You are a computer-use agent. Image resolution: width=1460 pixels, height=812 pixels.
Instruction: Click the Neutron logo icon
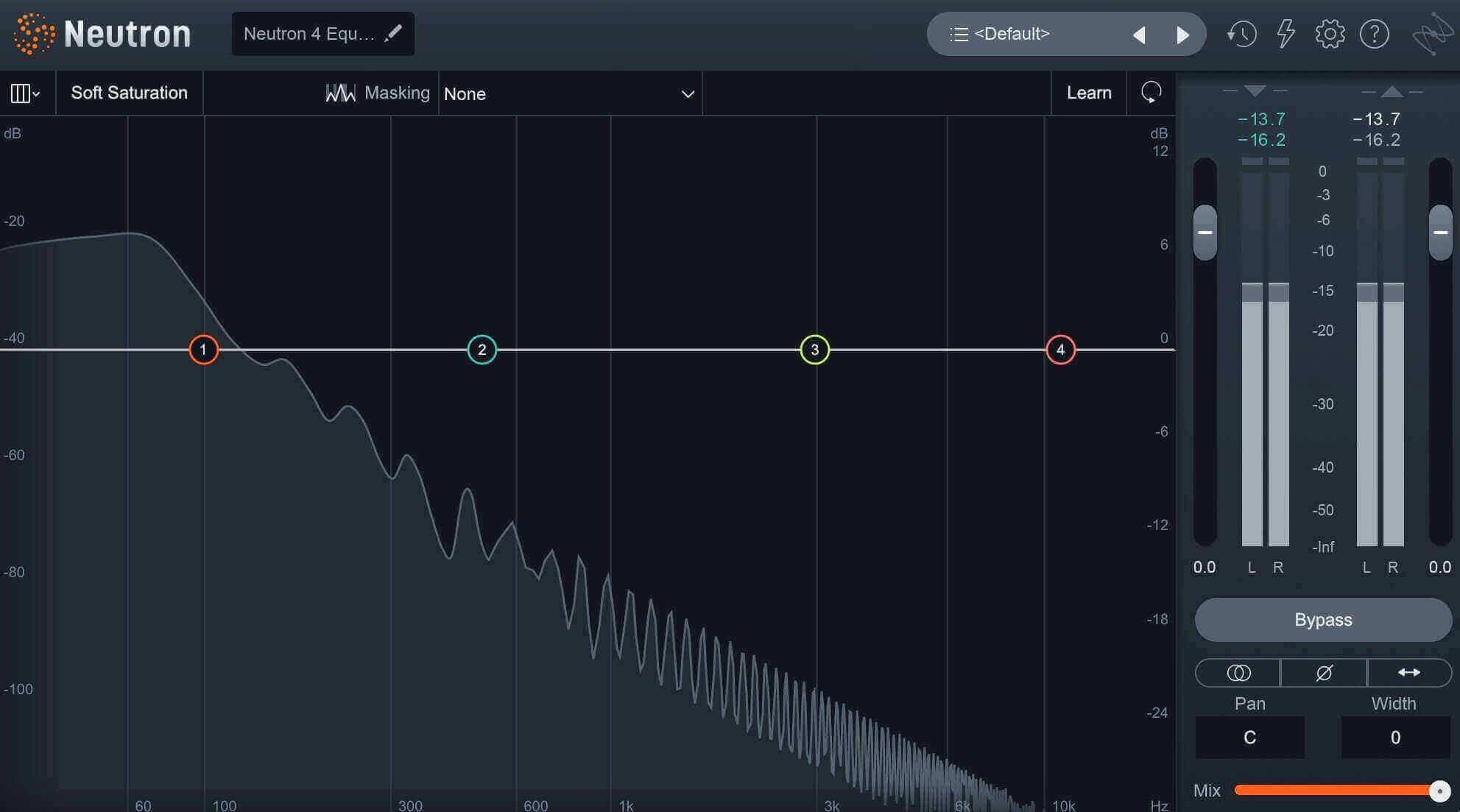pyautogui.click(x=34, y=34)
